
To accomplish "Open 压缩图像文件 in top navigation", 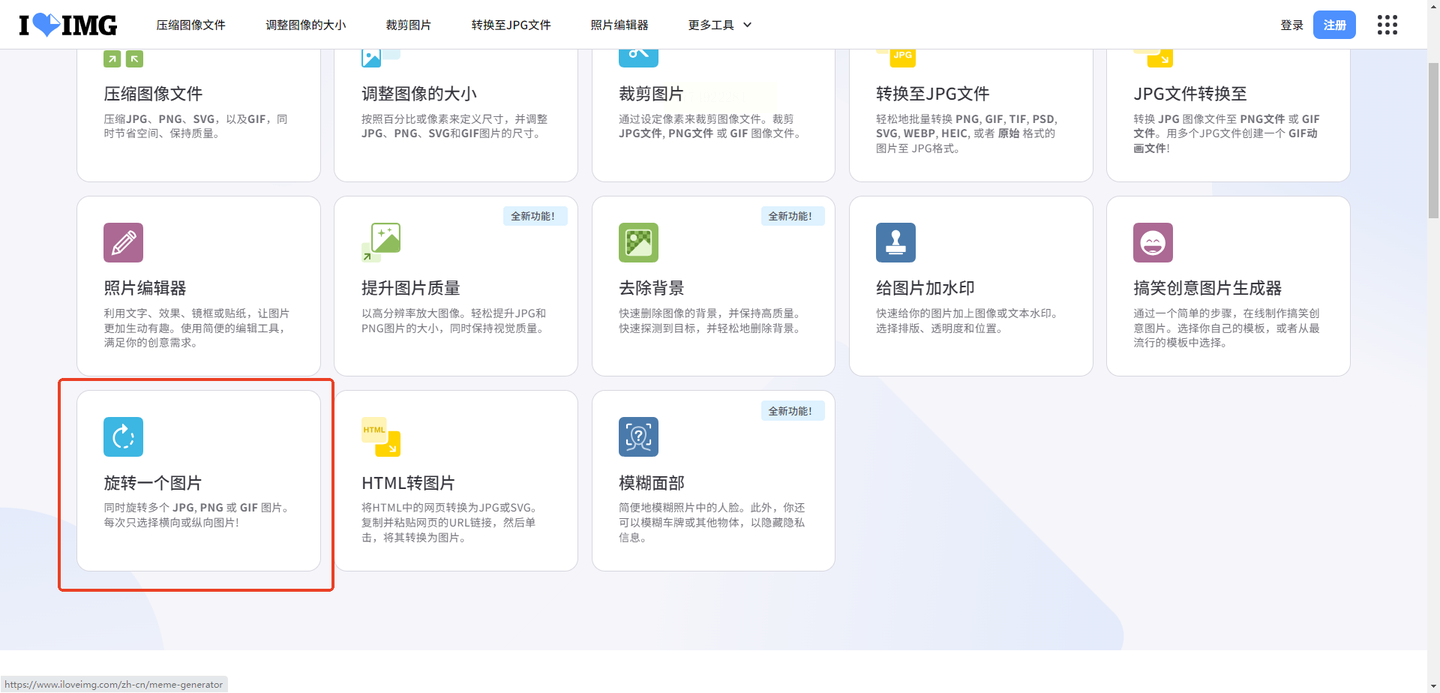I will point(190,25).
